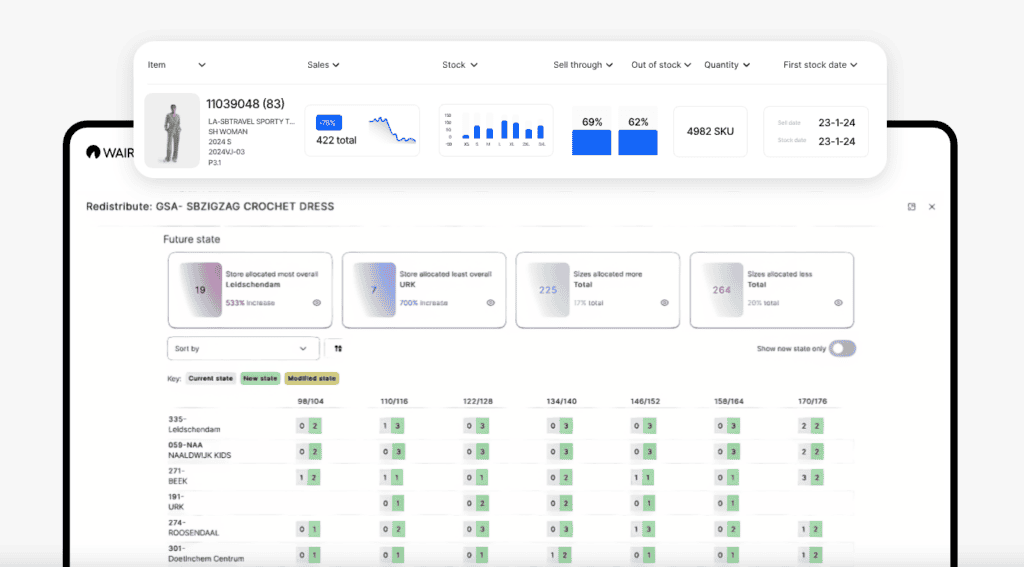Click the sales trend line chart
The height and width of the screenshot is (567, 1024).
(x=391, y=130)
